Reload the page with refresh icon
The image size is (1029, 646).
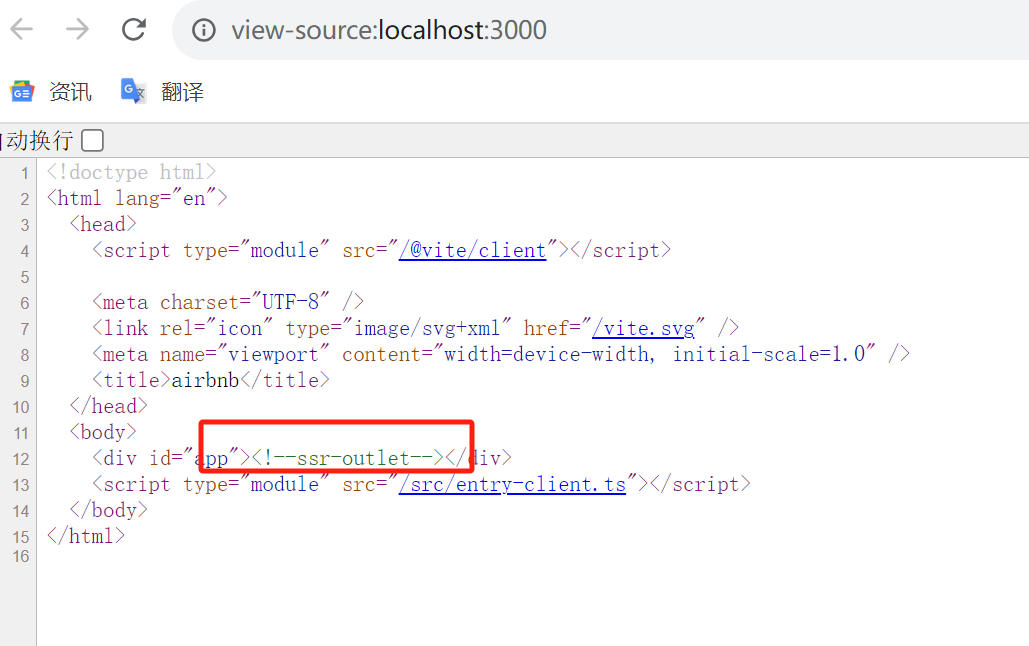click(x=134, y=30)
